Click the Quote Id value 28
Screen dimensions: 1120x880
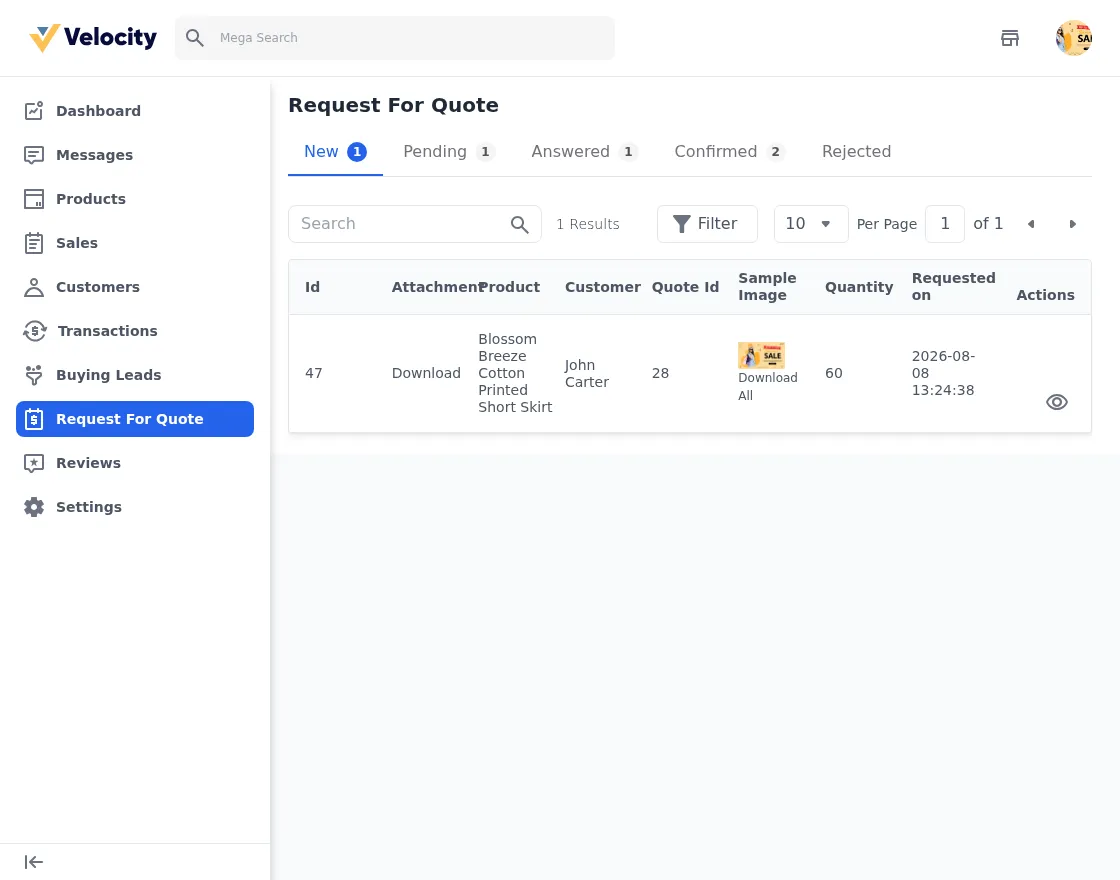pyautogui.click(x=660, y=374)
